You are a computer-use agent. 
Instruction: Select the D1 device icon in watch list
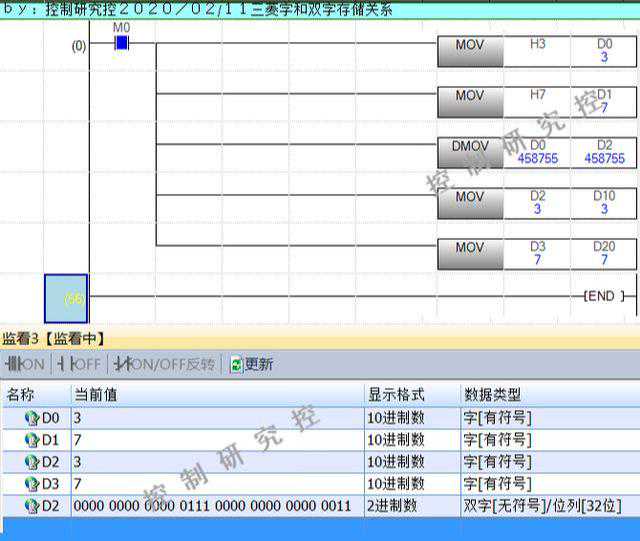[31, 439]
